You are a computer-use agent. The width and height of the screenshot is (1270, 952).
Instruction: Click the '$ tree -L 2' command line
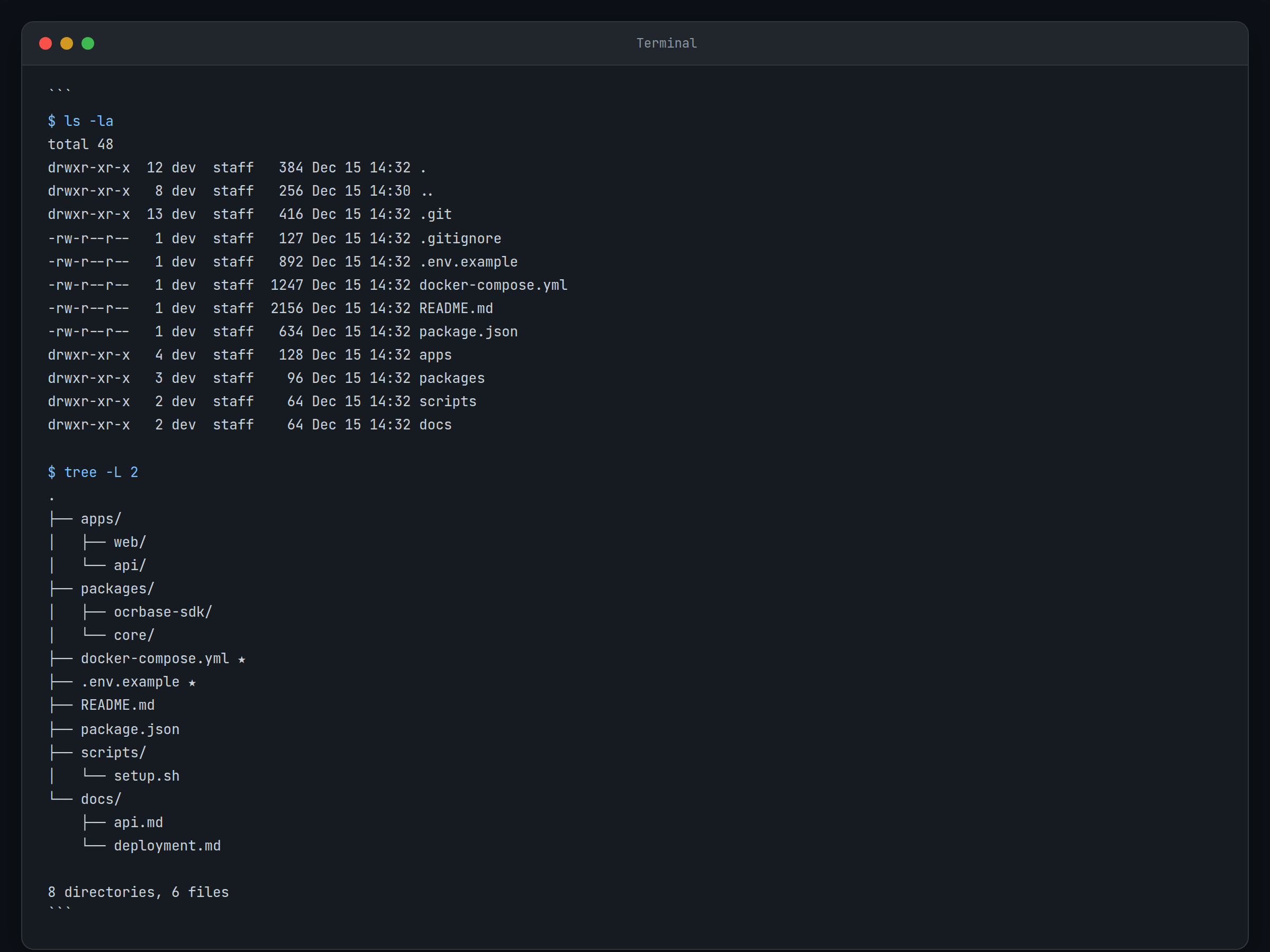tap(93, 473)
